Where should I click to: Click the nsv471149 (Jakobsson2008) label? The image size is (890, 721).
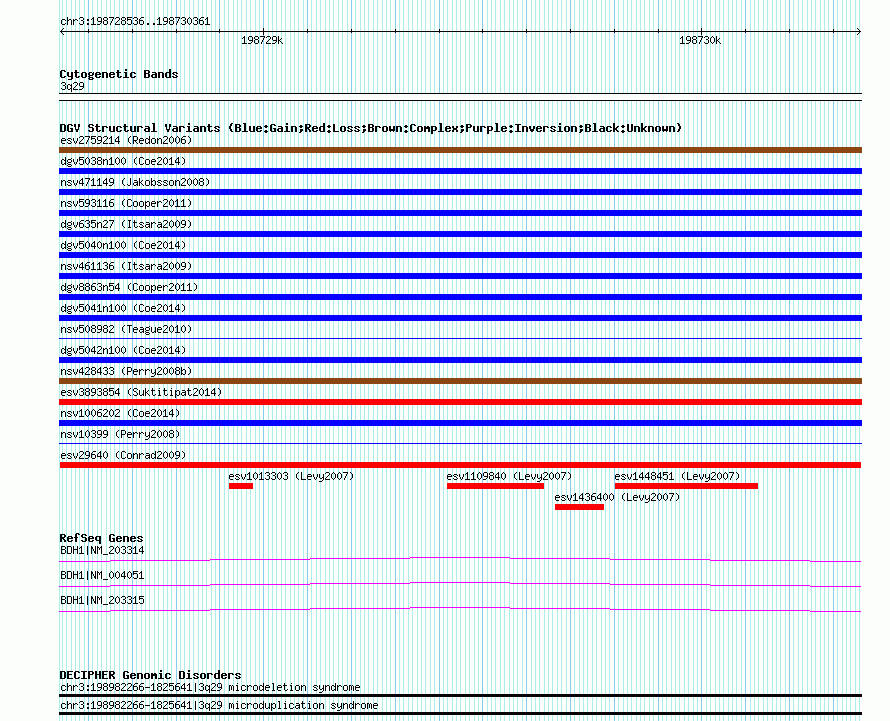135,182
